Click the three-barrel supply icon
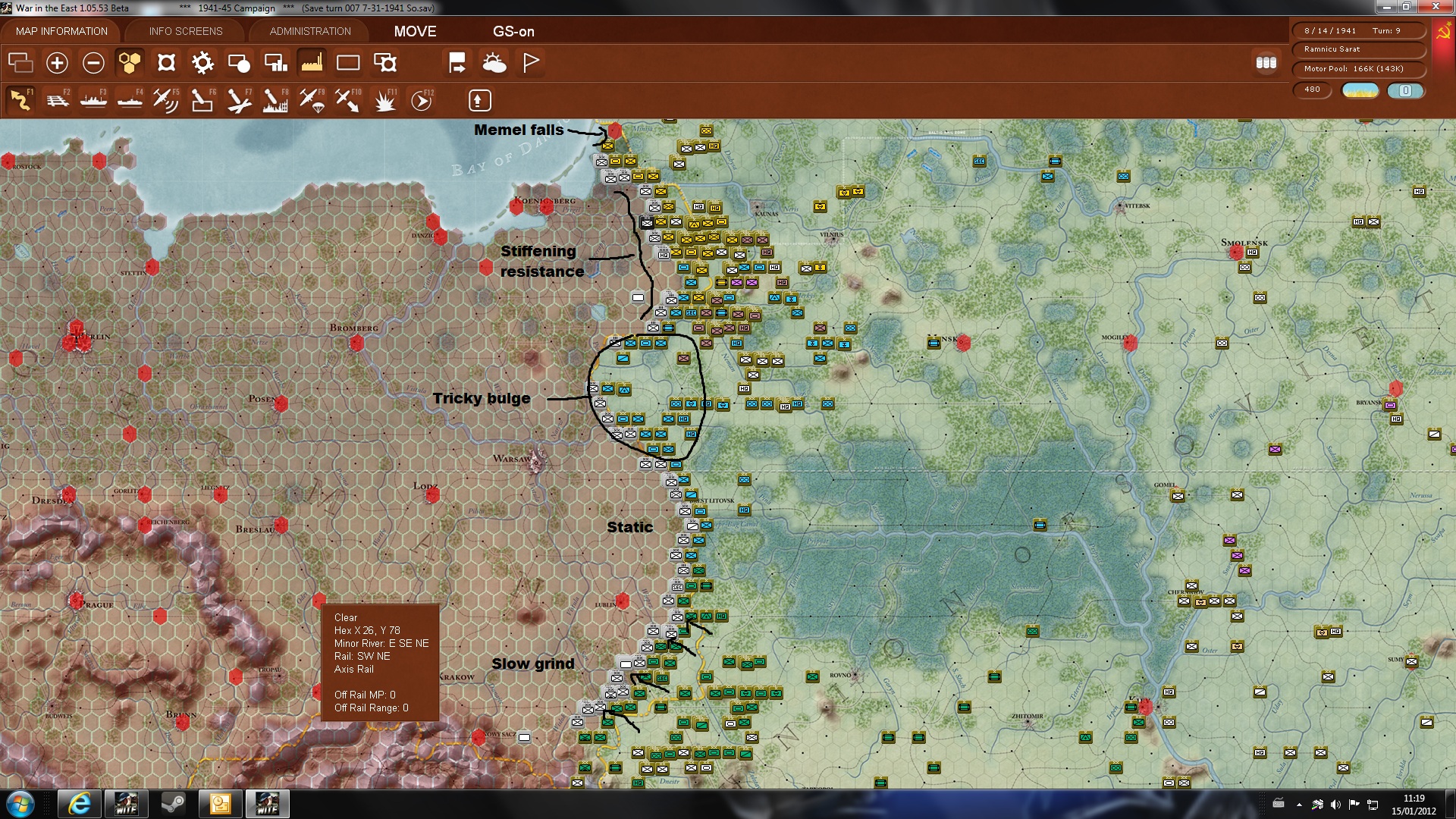The image size is (1456, 819). (1266, 63)
